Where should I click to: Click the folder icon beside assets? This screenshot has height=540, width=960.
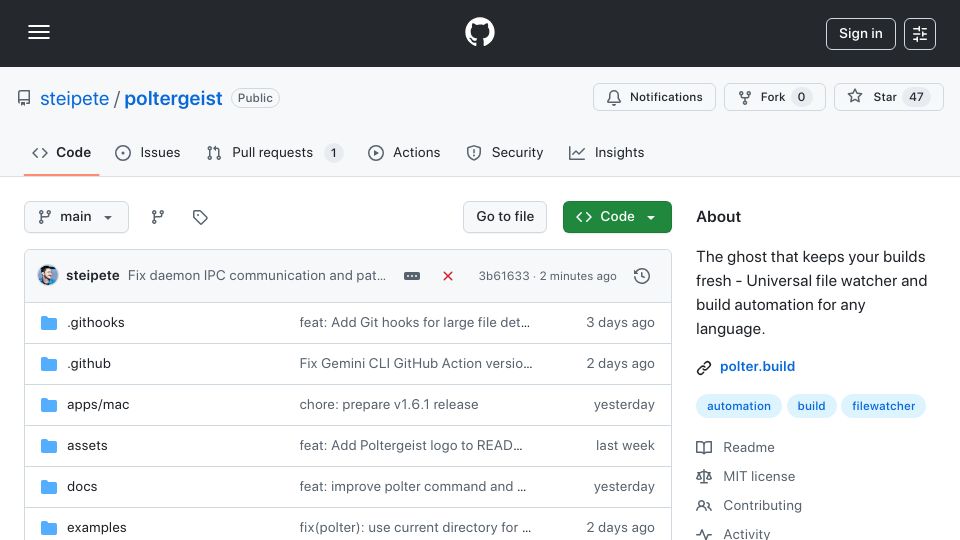point(49,446)
